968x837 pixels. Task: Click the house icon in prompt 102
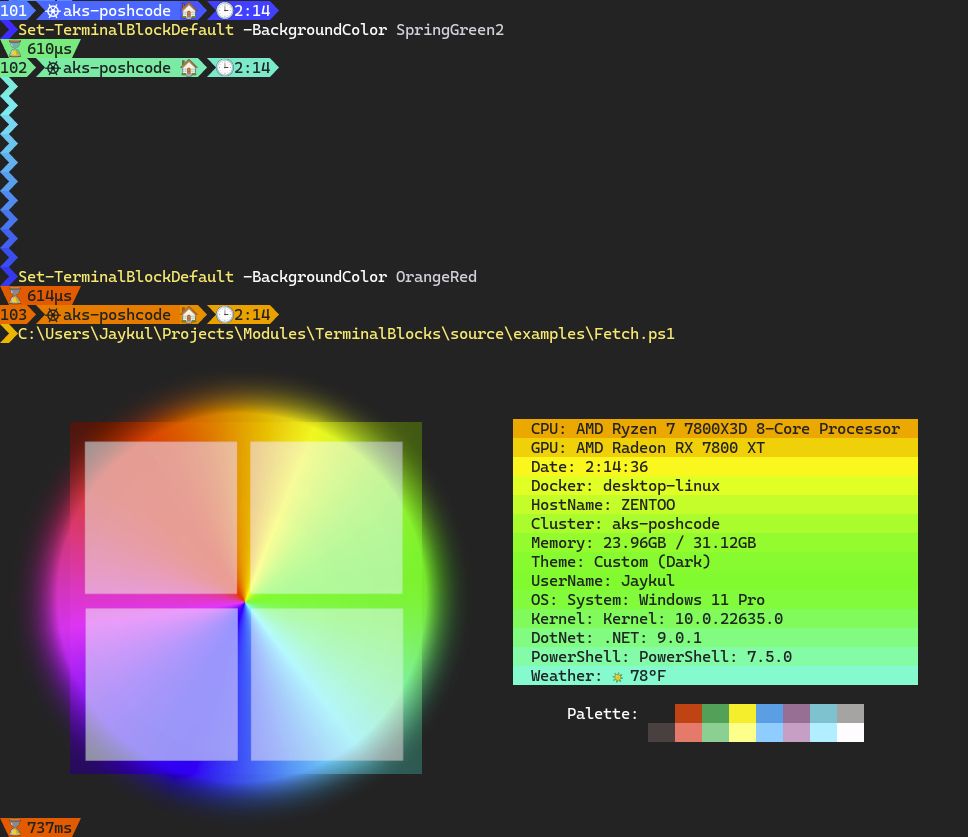point(189,67)
